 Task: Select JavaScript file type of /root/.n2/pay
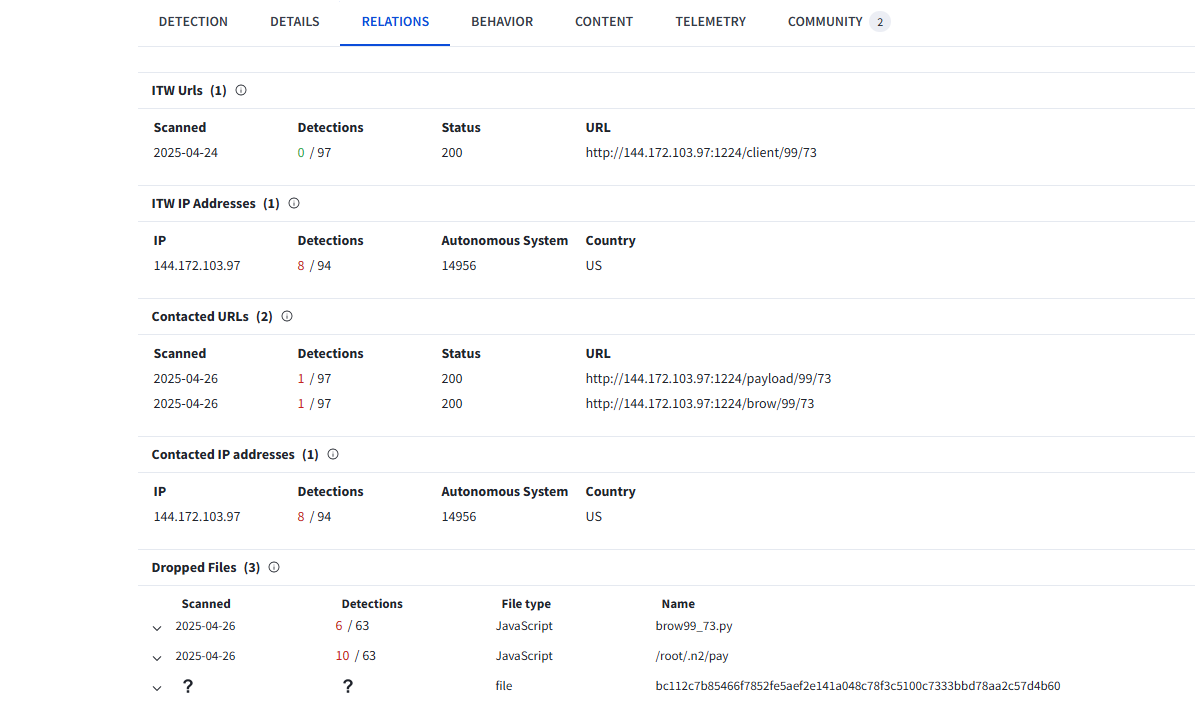click(x=524, y=655)
